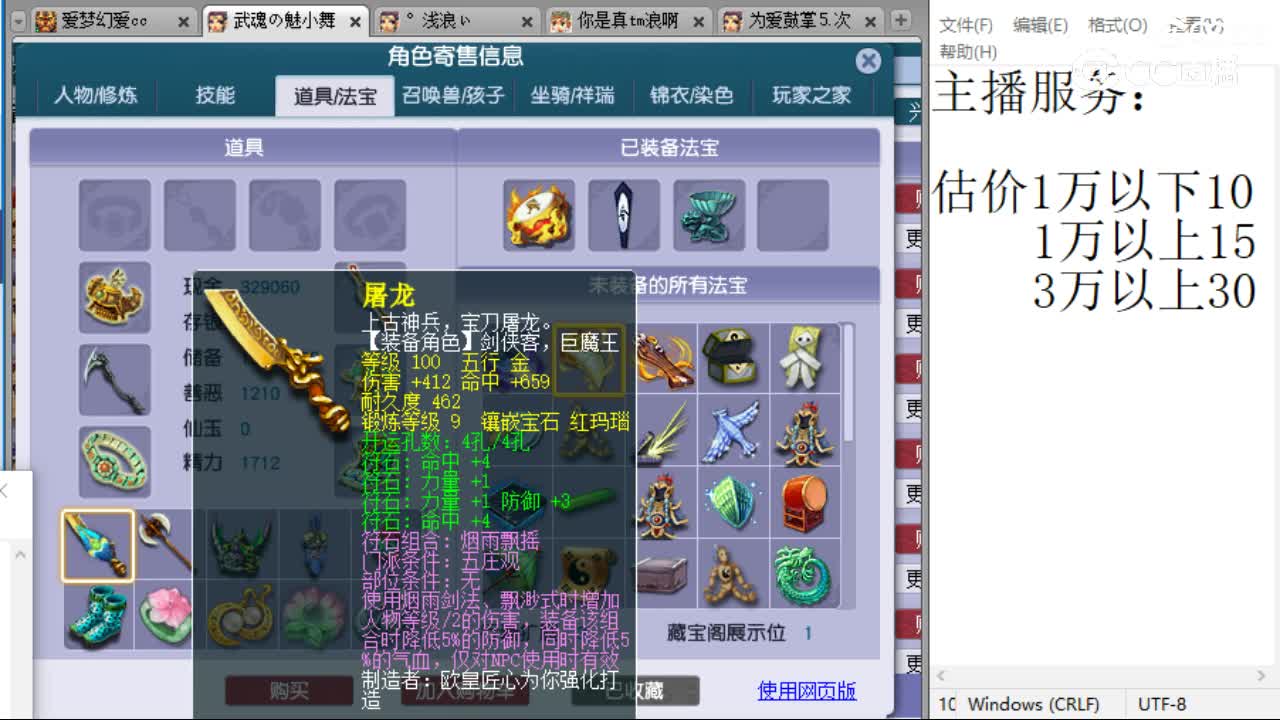
Task: Click the Windows (CRLF) status bar entry
Action: click(1033, 704)
